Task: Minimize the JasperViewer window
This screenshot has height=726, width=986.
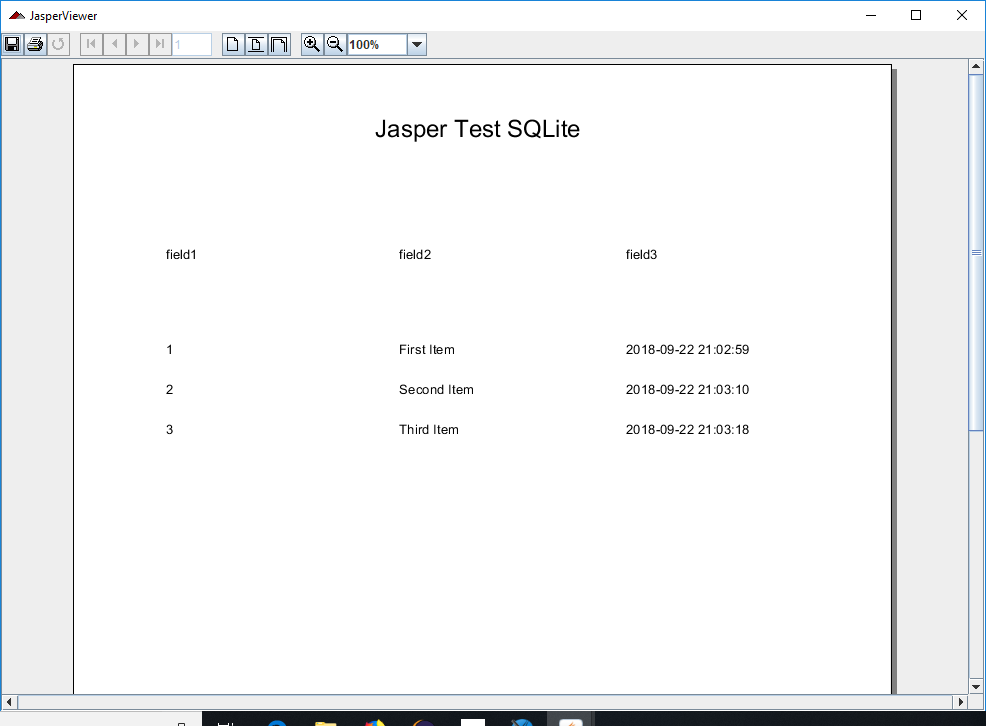Action: (x=871, y=15)
